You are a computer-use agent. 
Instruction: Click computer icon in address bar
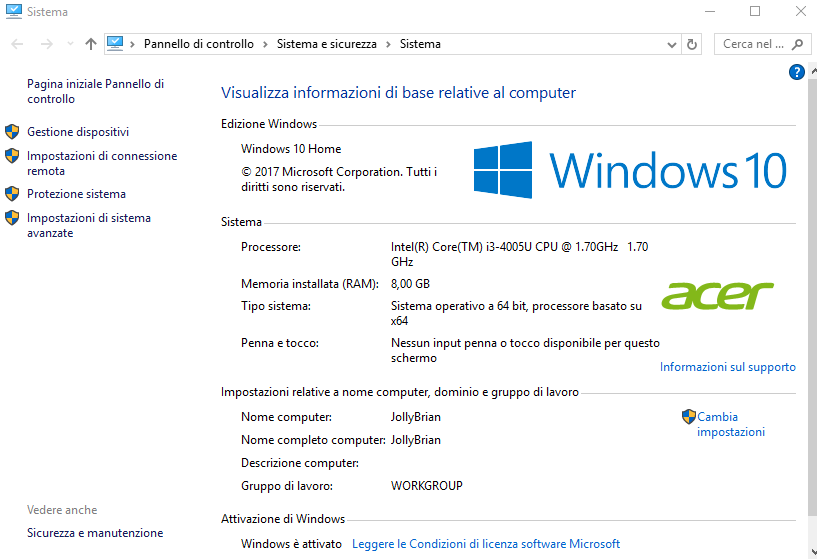(x=115, y=44)
